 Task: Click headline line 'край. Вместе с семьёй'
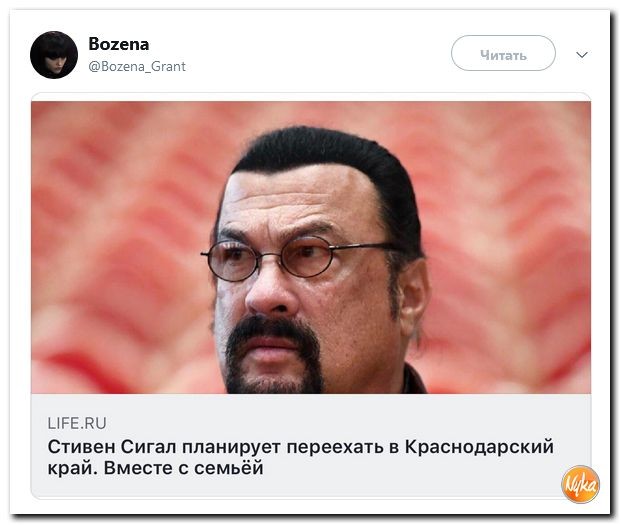pyautogui.click(x=155, y=468)
